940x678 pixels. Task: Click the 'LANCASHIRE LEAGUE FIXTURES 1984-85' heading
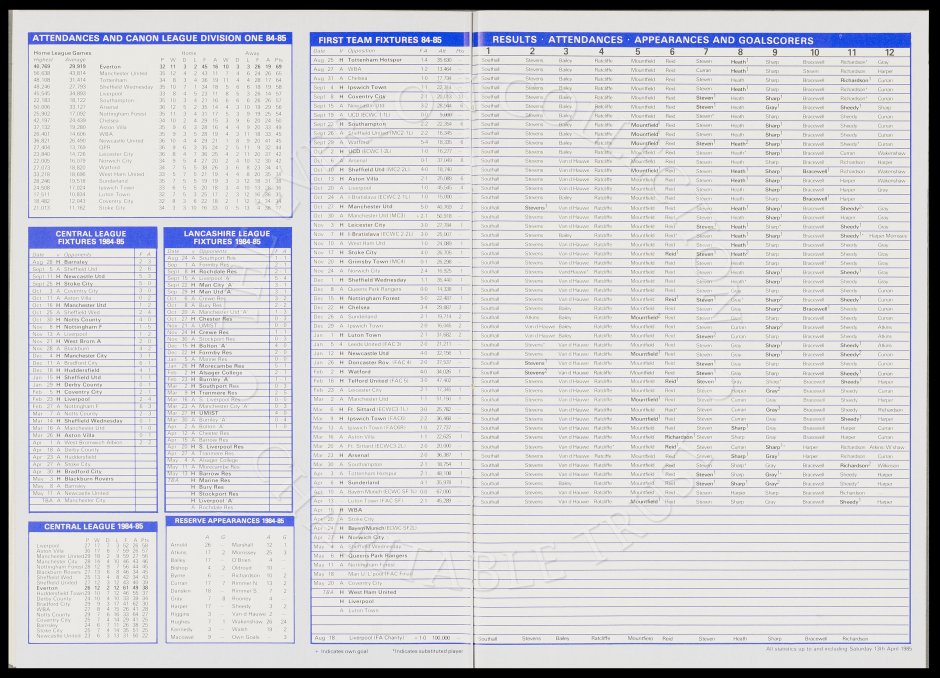pyautogui.click(x=227, y=237)
